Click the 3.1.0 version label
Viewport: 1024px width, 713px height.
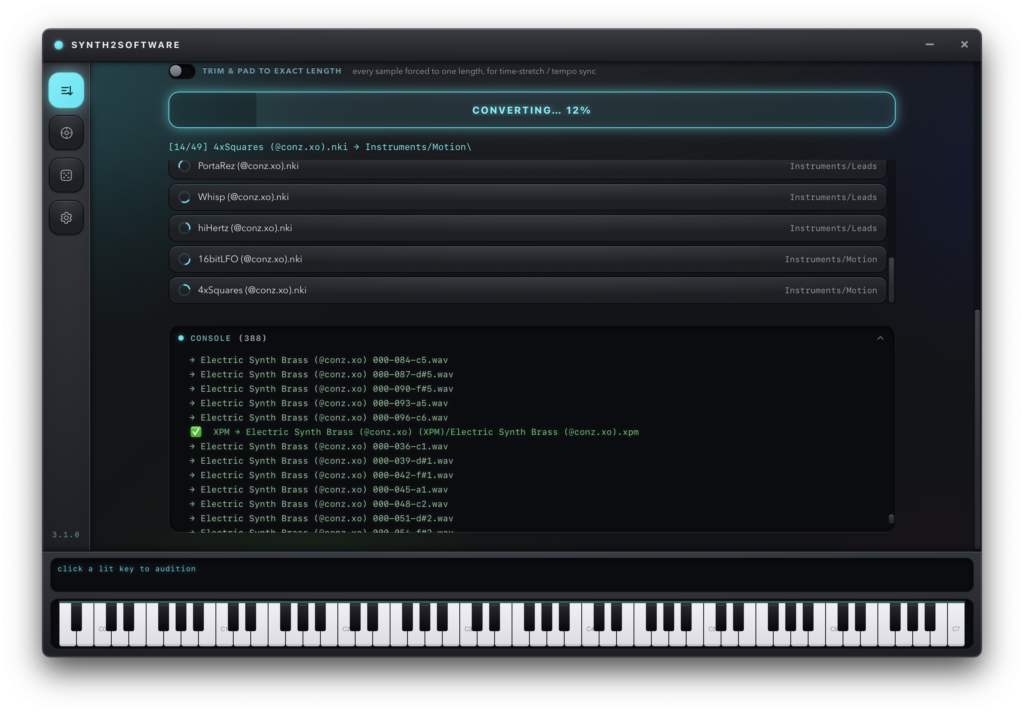pyautogui.click(x=66, y=534)
